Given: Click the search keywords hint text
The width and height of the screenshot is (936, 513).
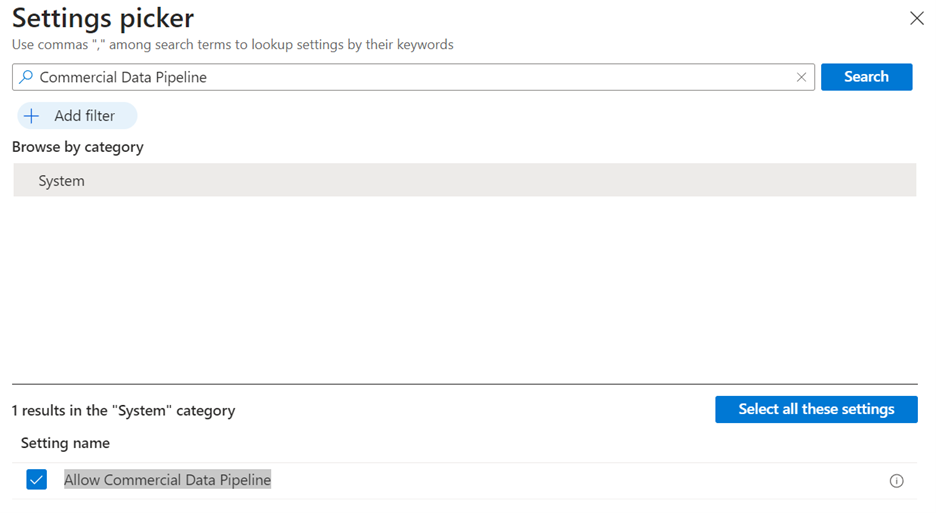Looking at the screenshot, I should (232, 45).
